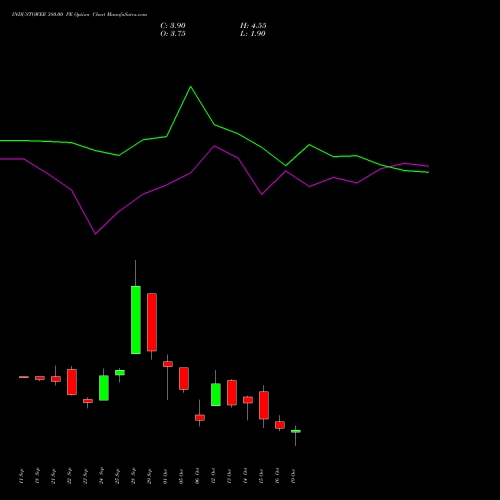The height and width of the screenshot is (500, 500).
Task: Click the red candle above 22 Sep
Action: (72, 382)
